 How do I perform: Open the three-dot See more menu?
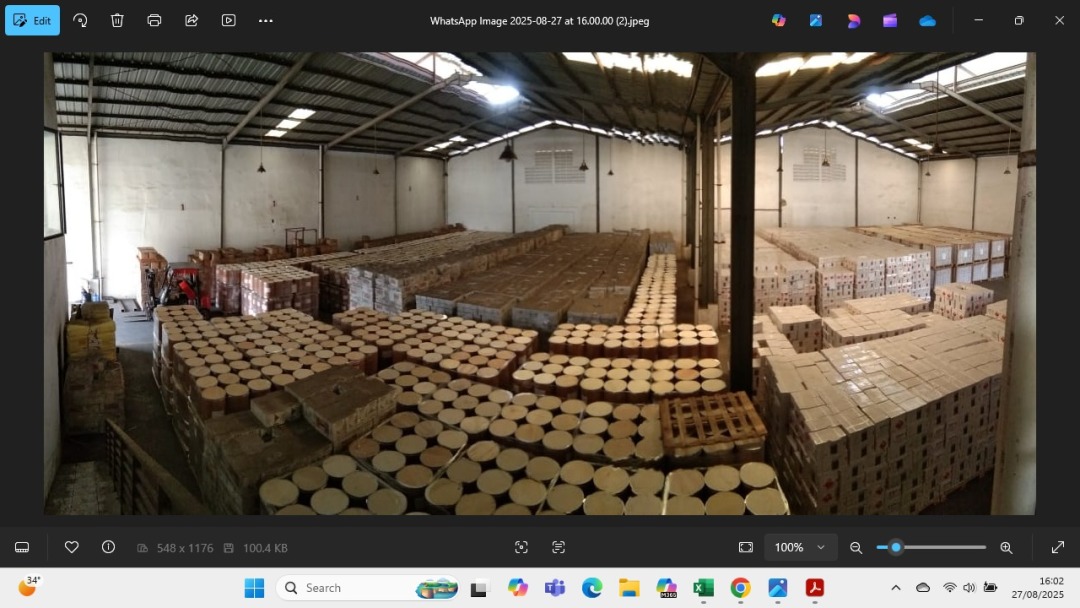coord(265,20)
